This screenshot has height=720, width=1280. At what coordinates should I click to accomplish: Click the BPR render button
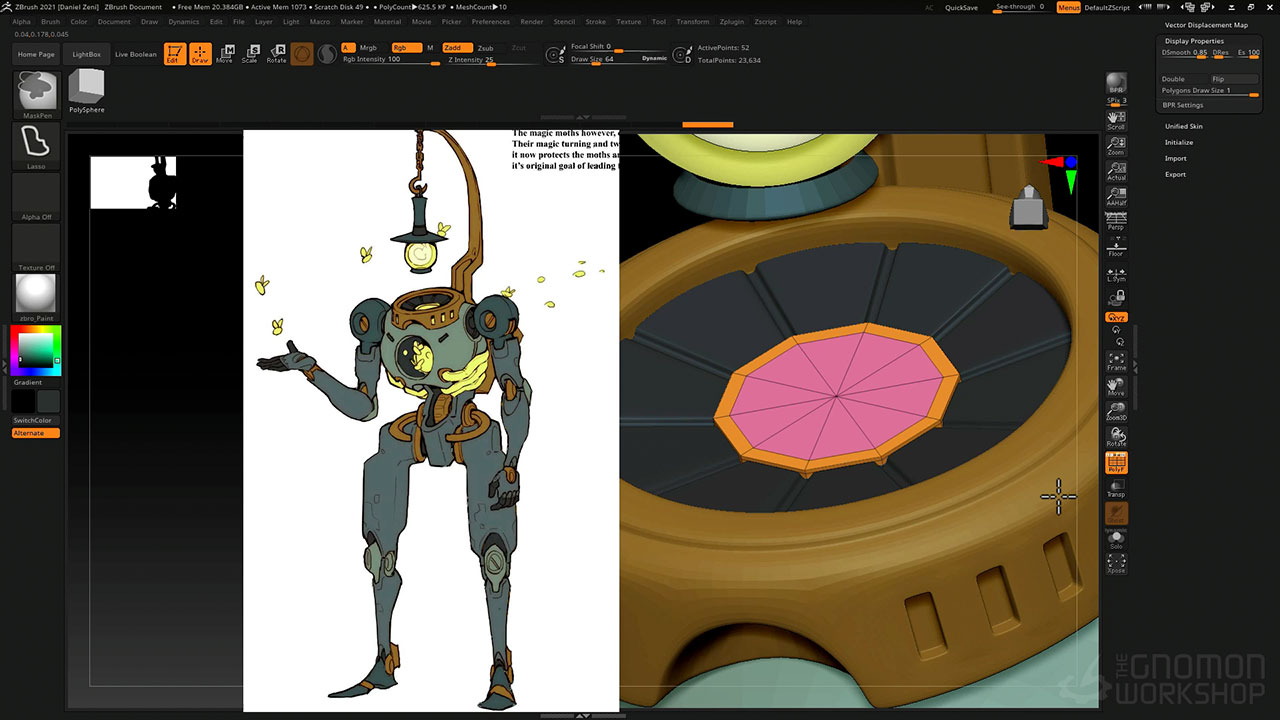(x=1116, y=83)
